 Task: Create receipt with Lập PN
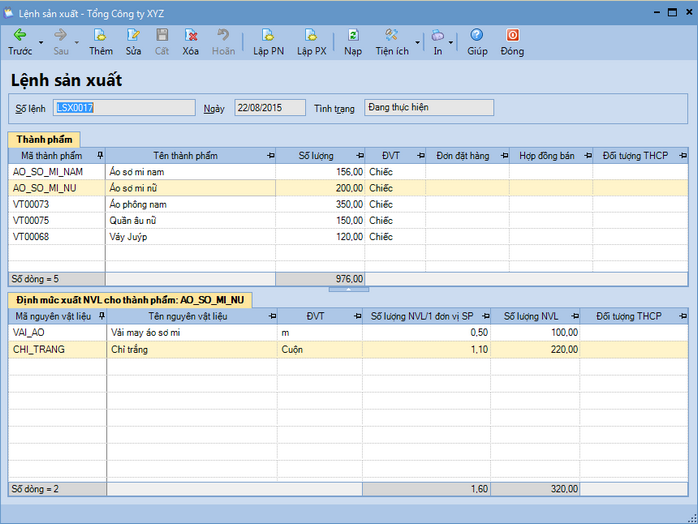[x=268, y=42]
